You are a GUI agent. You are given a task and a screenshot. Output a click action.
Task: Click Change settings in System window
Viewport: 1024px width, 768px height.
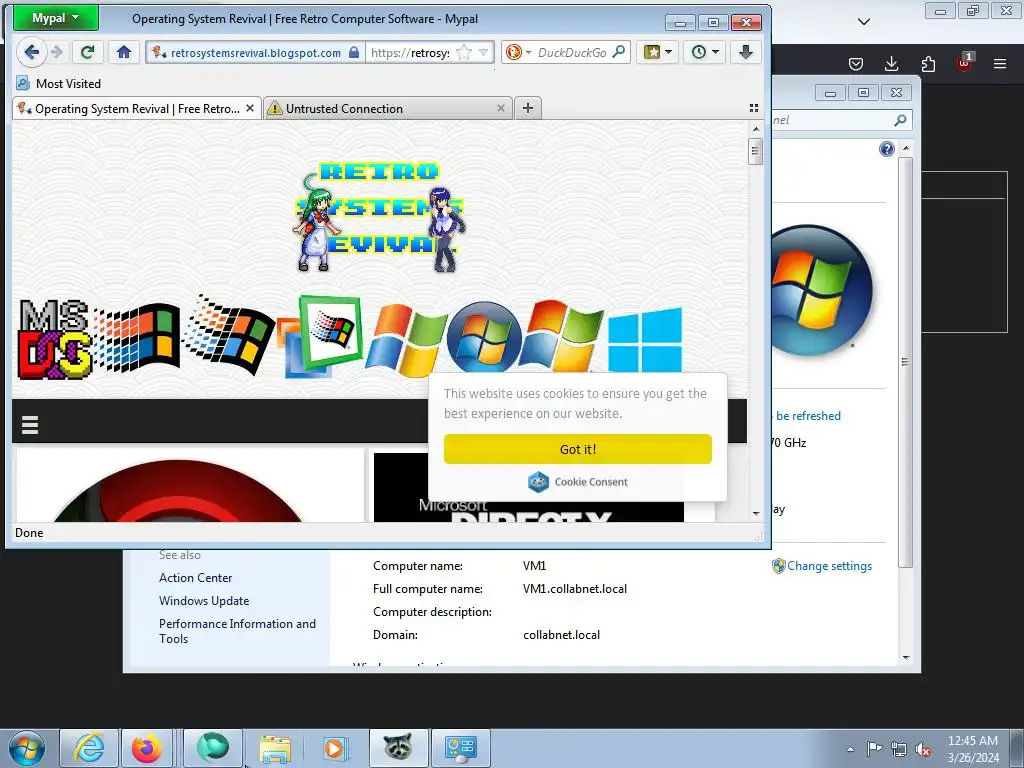coord(829,566)
